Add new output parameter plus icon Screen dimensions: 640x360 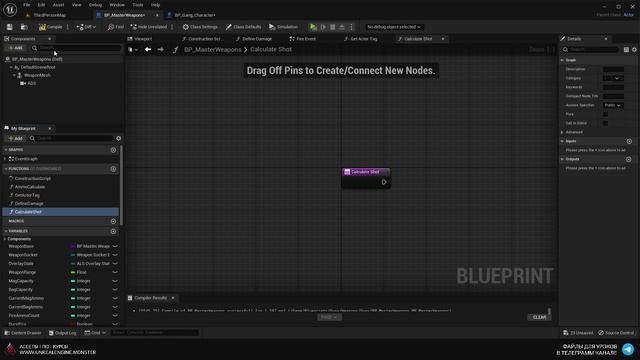click(x=629, y=159)
